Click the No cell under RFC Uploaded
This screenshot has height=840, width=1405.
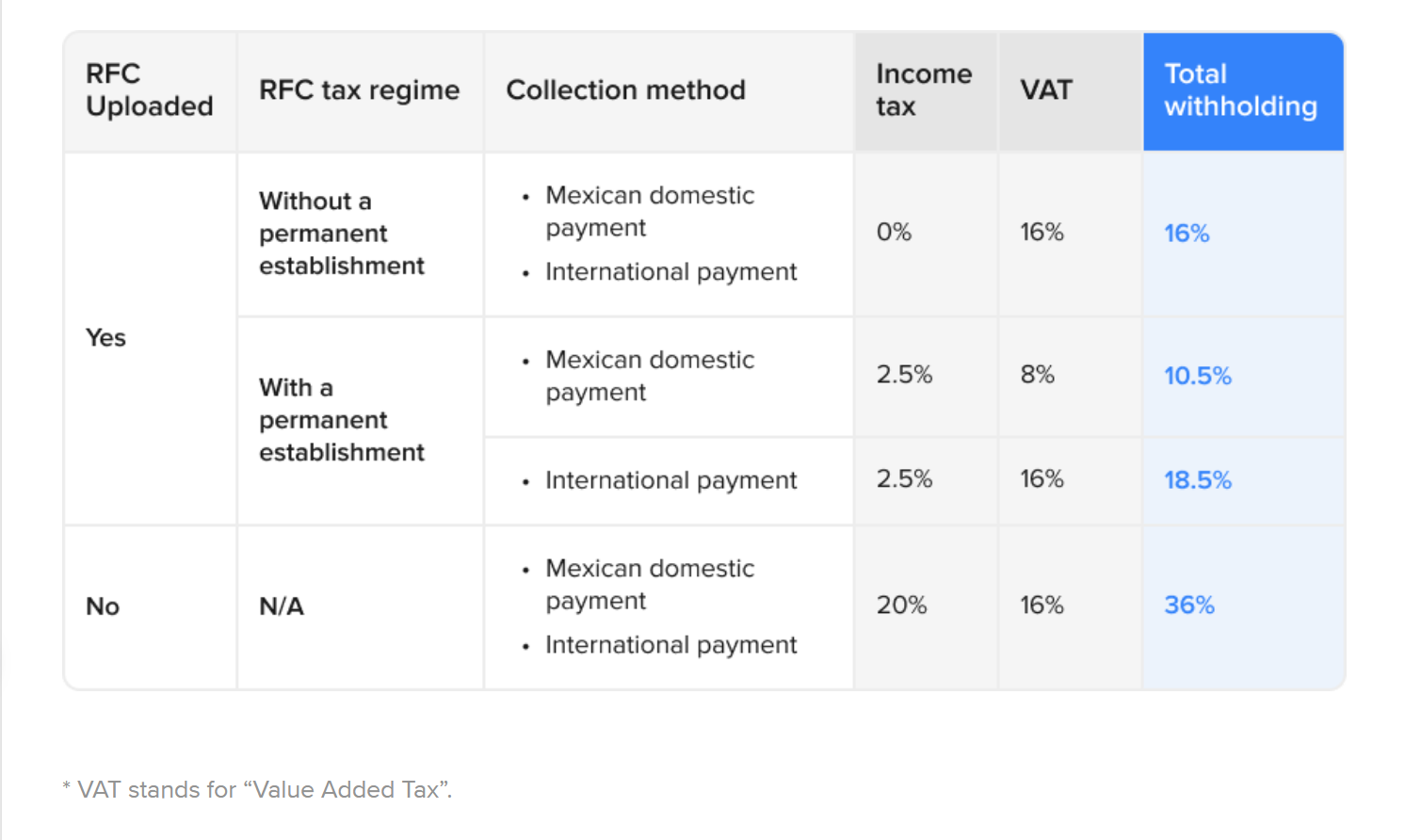(103, 606)
